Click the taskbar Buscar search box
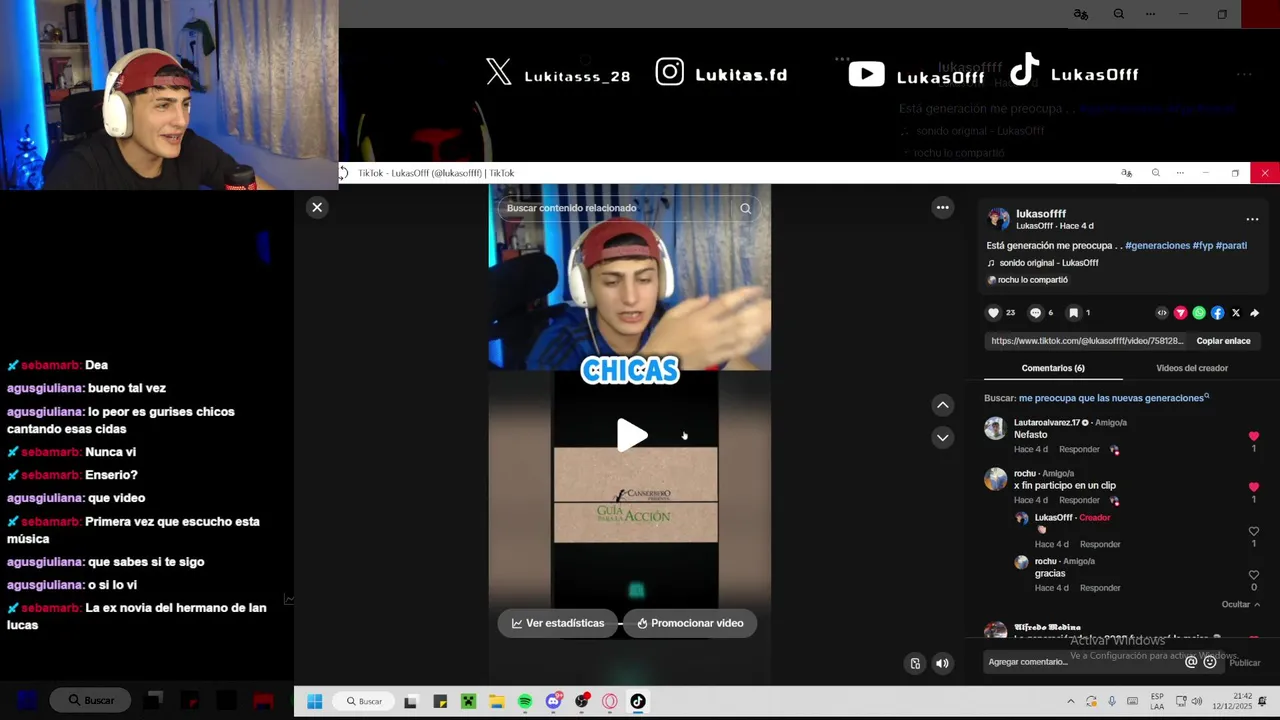The height and width of the screenshot is (720, 1280). point(365,701)
